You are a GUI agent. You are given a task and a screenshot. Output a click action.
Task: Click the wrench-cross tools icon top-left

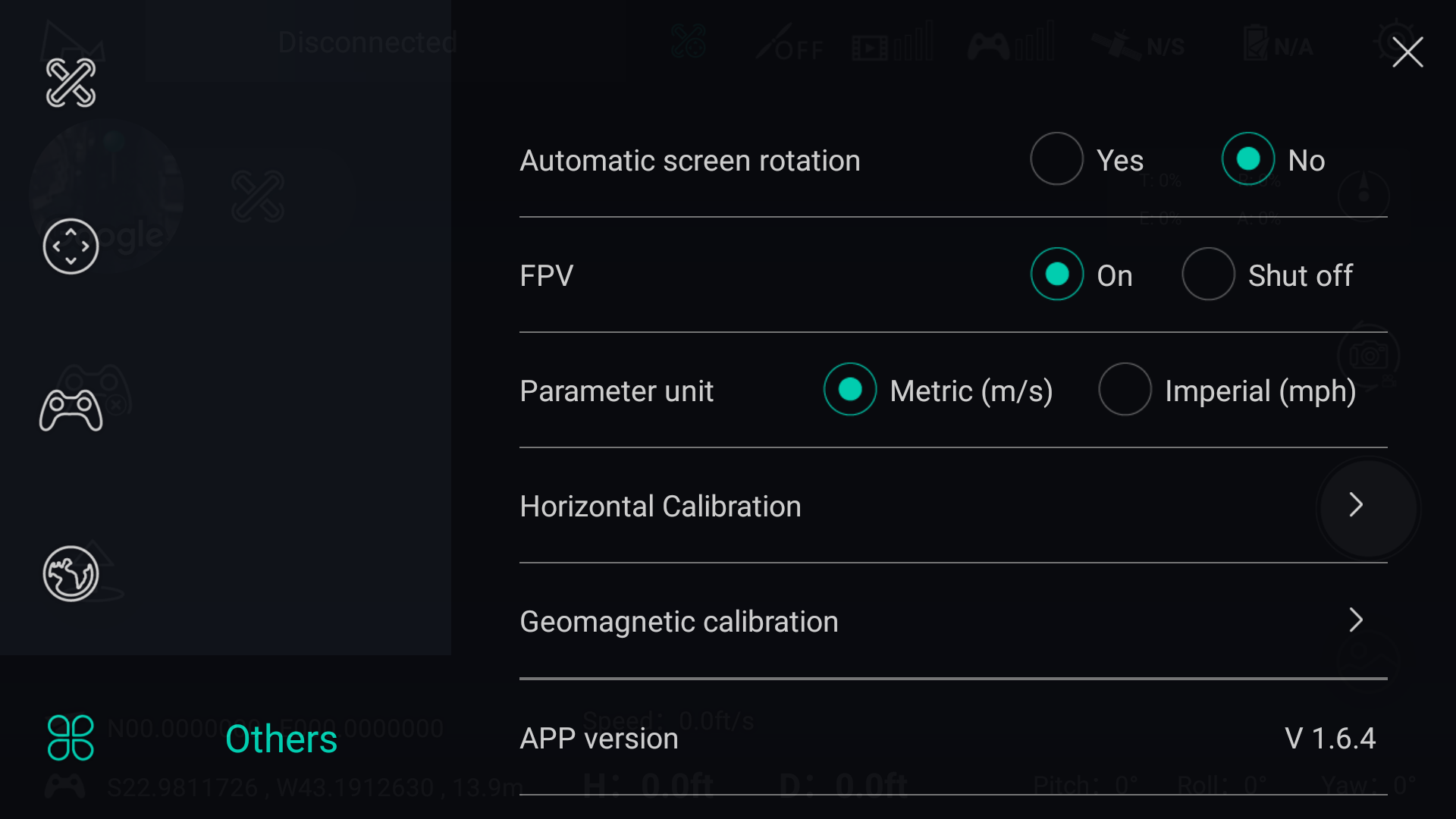[x=70, y=83]
